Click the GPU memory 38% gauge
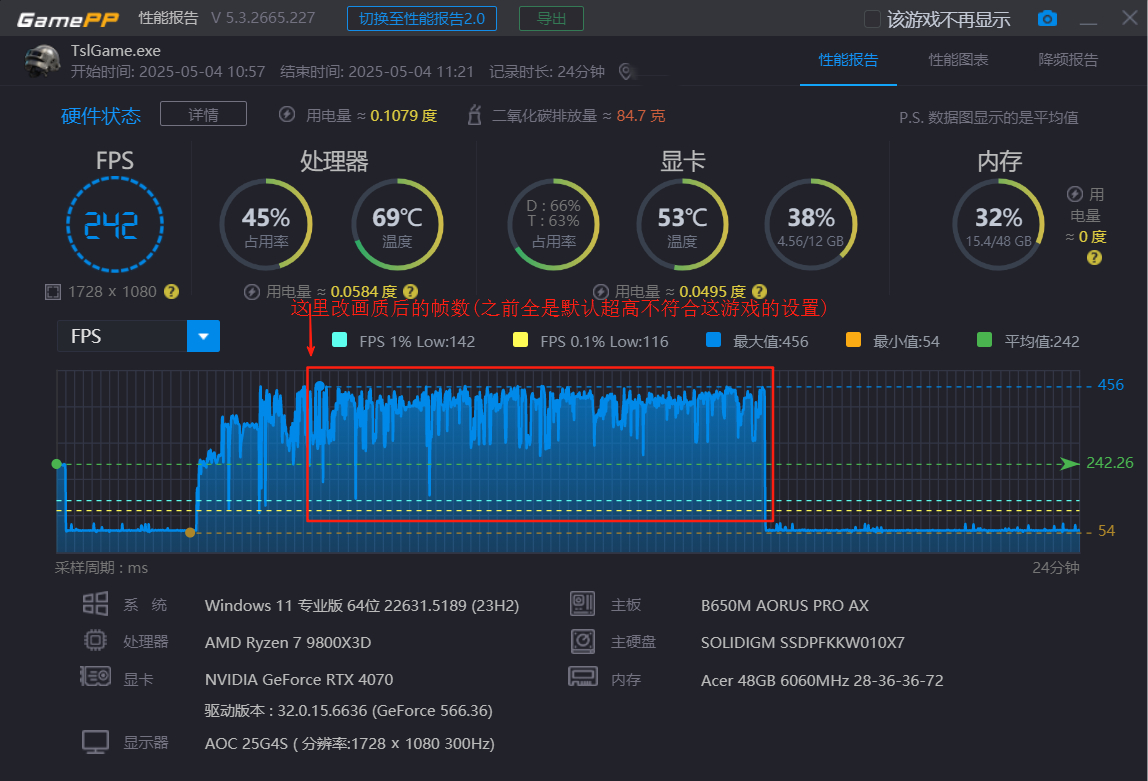The image size is (1148, 781). tap(810, 224)
